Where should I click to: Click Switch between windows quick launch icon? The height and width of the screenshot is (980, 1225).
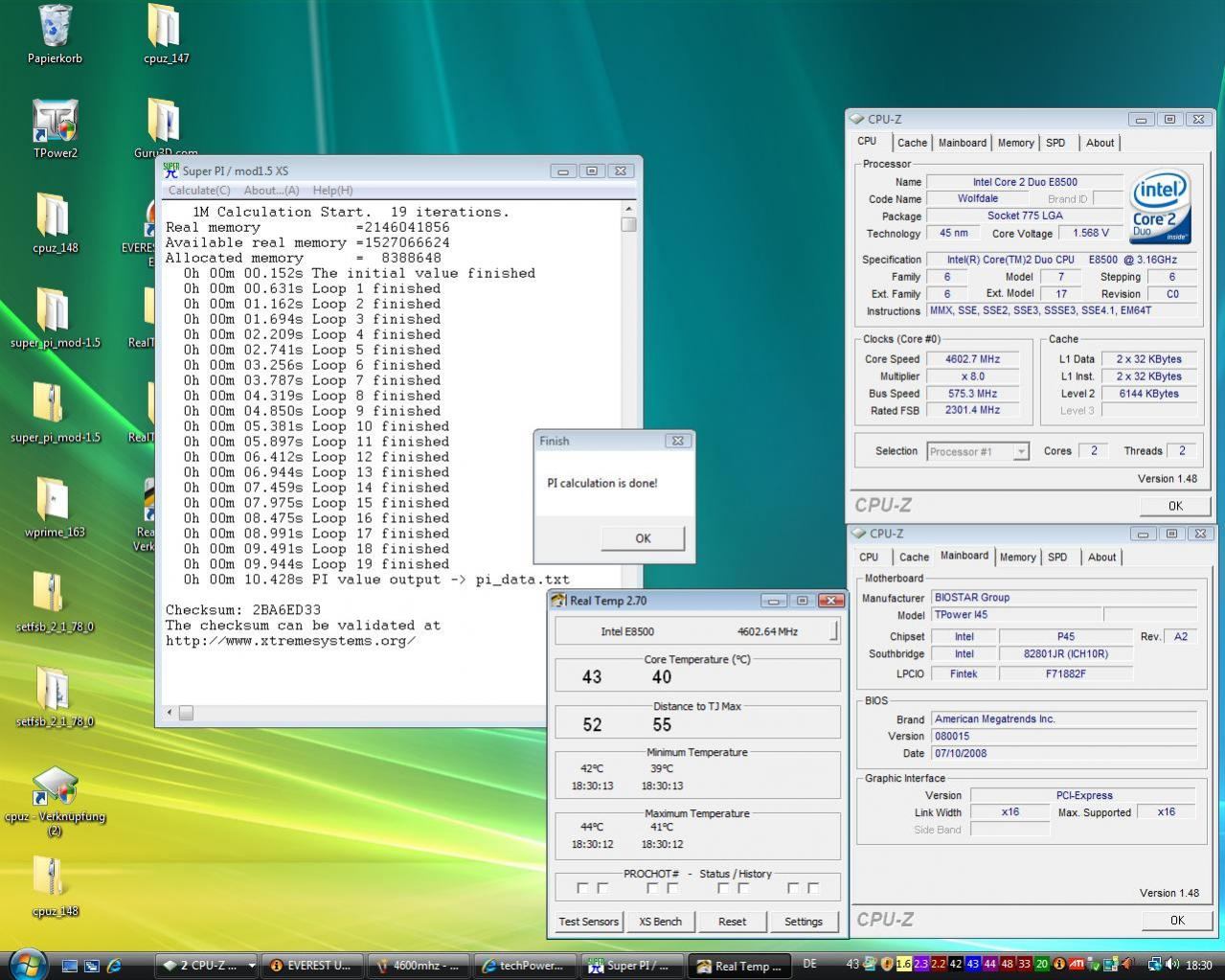tap(92, 966)
